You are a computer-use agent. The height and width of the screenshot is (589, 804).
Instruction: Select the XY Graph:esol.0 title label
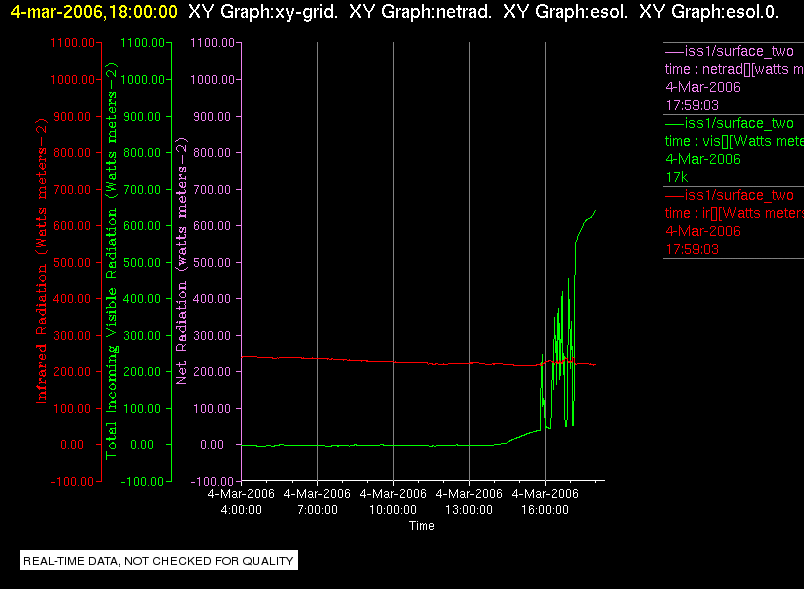pyautogui.click(x=709, y=11)
